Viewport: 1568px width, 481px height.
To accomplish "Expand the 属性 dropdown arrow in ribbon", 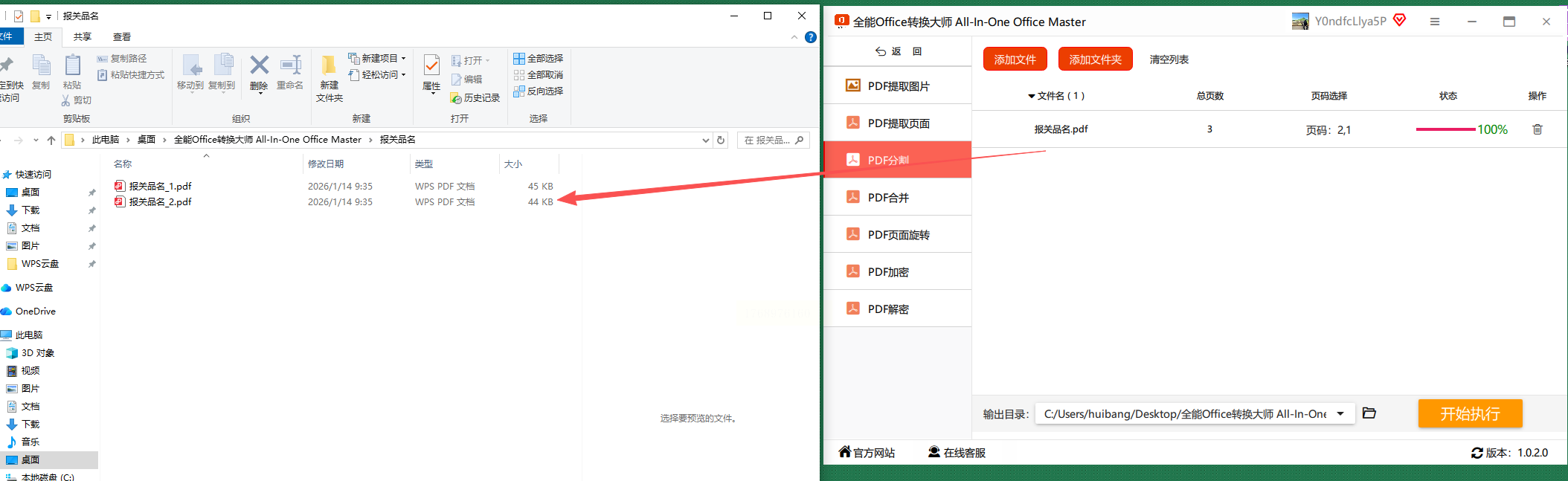I will [433, 93].
